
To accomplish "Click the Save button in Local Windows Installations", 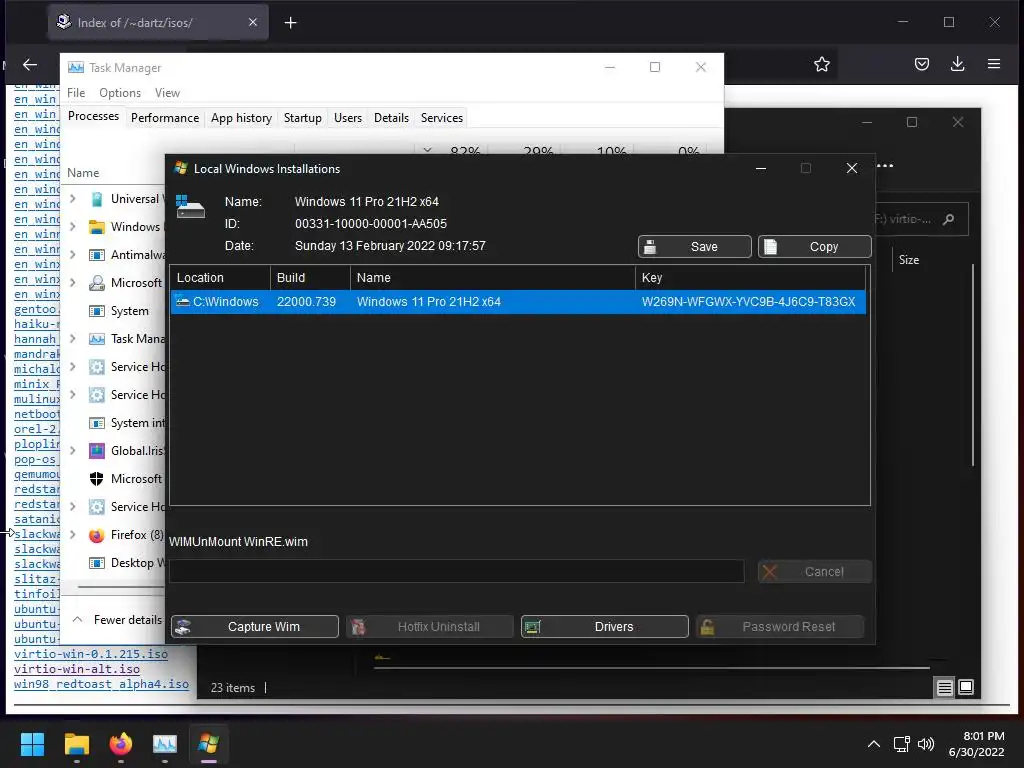I will tap(694, 247).
